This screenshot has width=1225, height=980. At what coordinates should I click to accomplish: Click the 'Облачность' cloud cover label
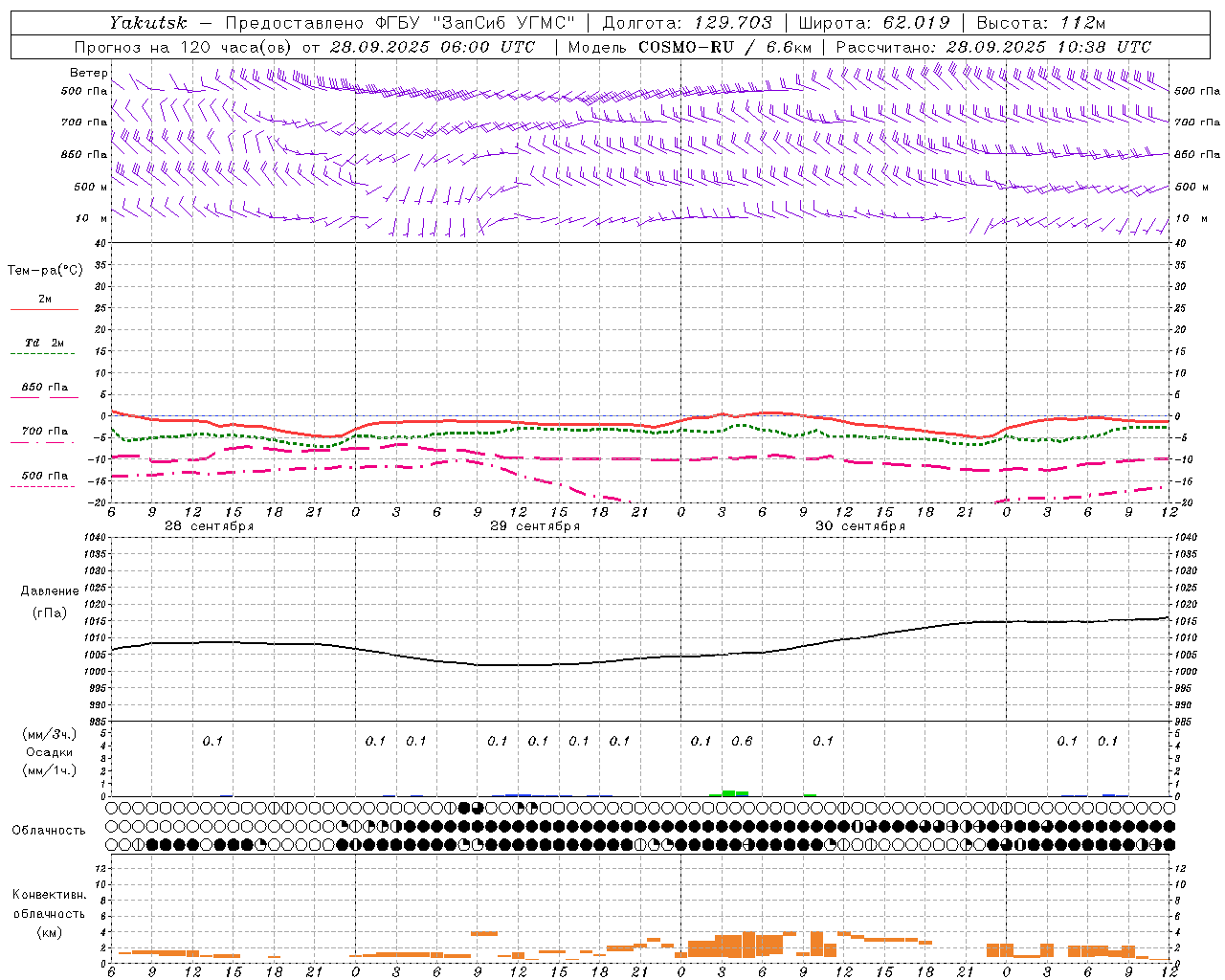click(x=49, y=830)
